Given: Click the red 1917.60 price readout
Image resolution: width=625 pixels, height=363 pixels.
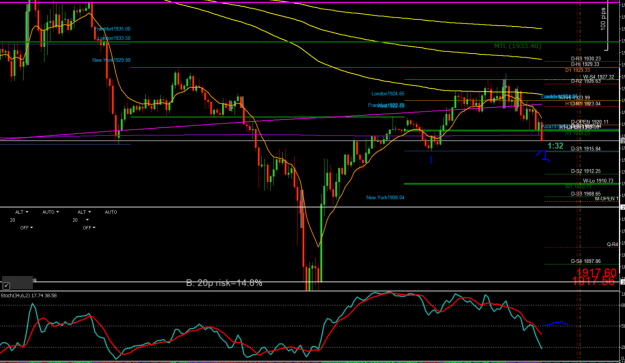Looking at the screenshot, I should point(596,273).
